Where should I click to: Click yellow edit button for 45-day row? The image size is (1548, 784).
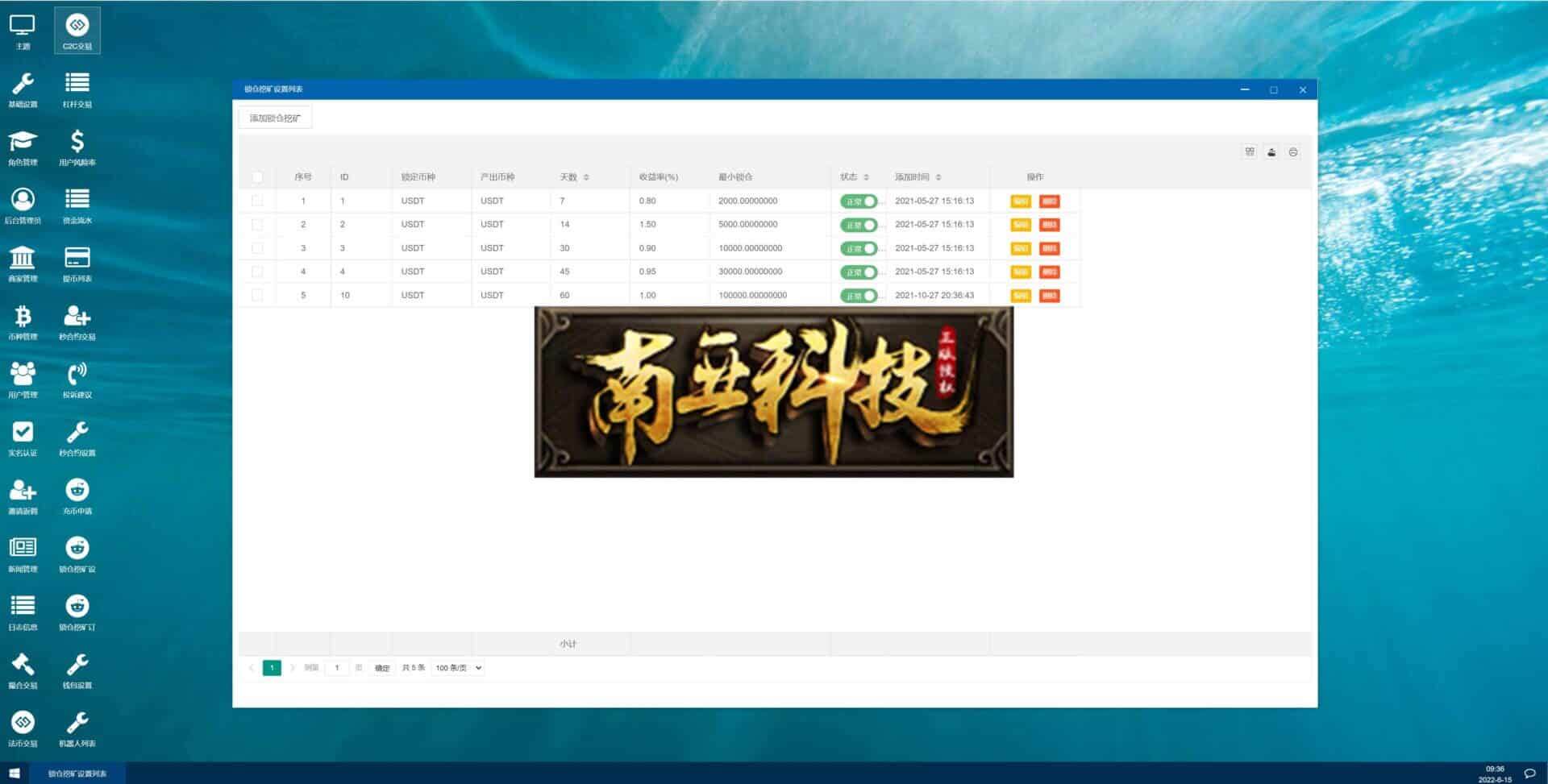[x=1021, y=272]
